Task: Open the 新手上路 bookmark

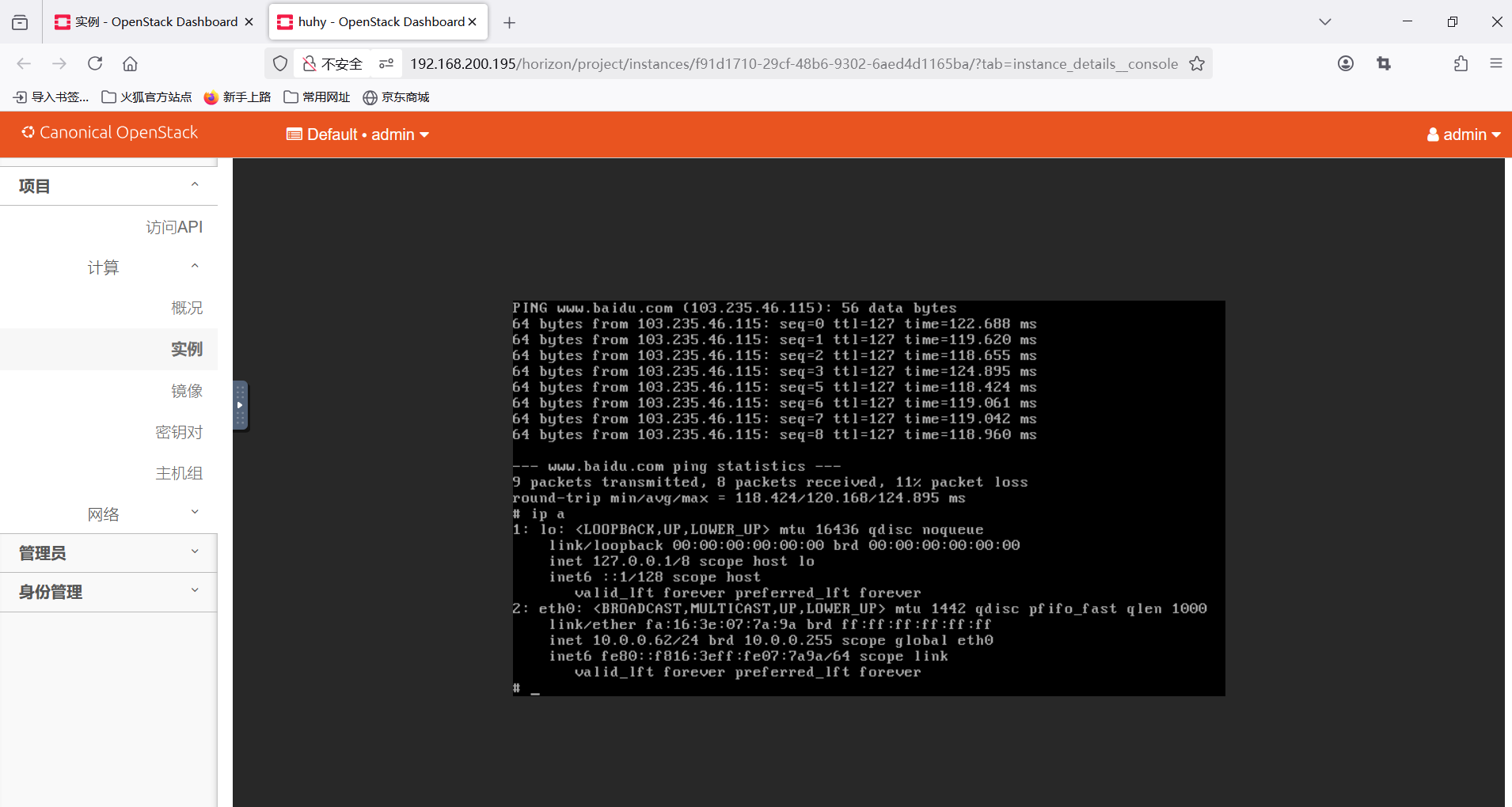Action: 237,97
